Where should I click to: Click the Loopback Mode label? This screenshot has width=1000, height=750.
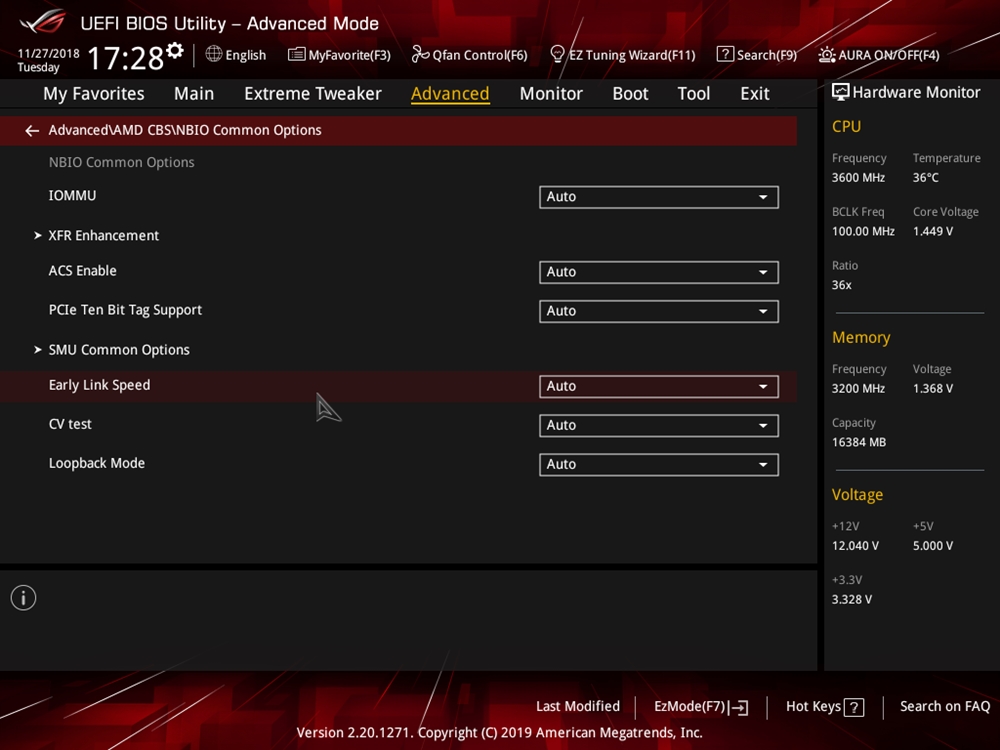(x=97, y=464)
